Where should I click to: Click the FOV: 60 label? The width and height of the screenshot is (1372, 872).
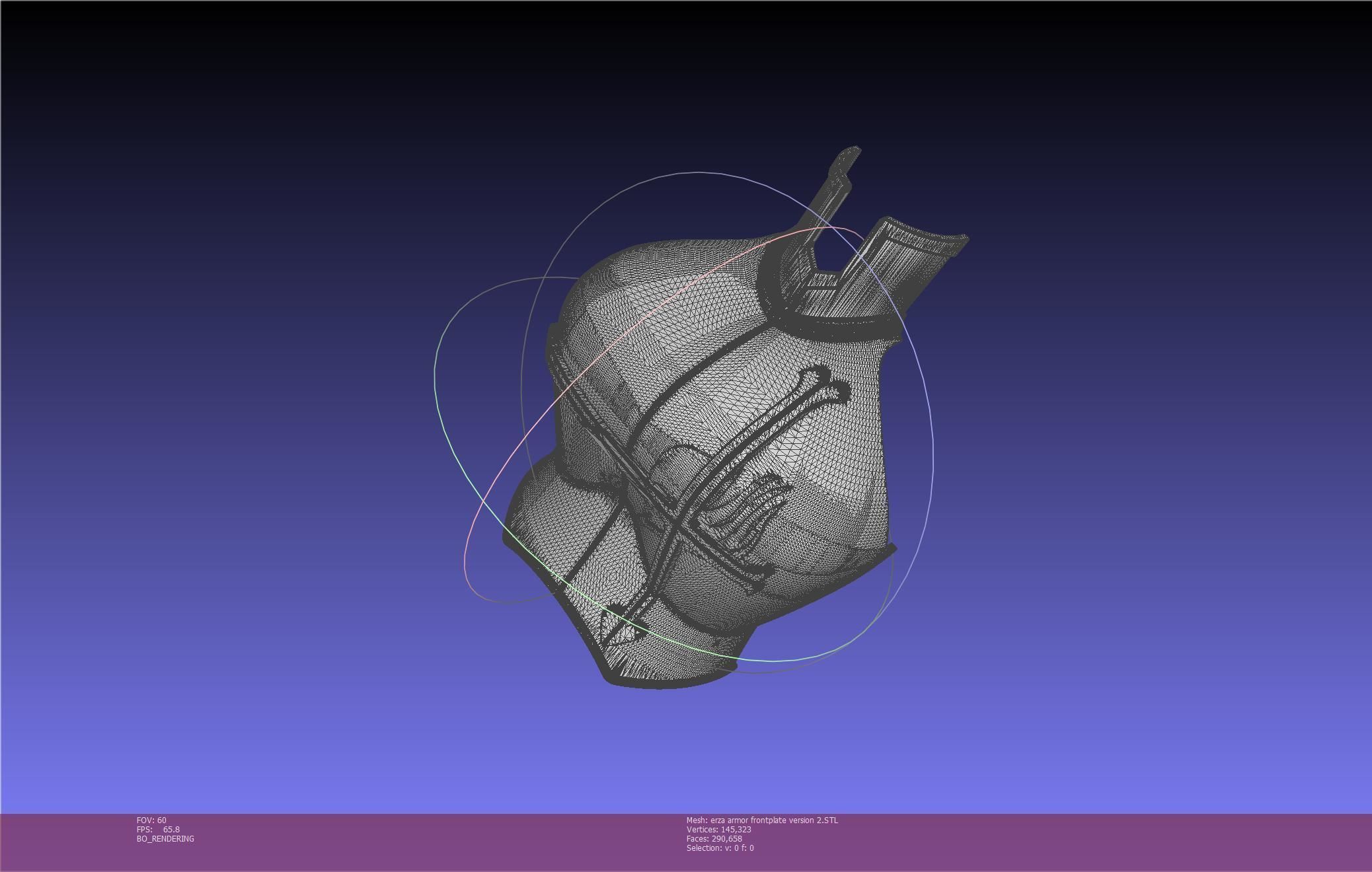151,820
